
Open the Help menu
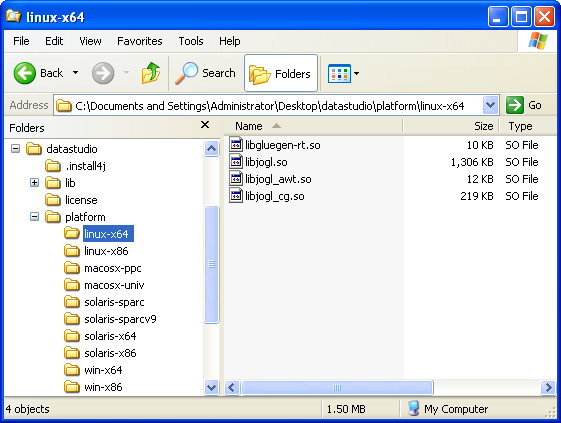[229, 41]
